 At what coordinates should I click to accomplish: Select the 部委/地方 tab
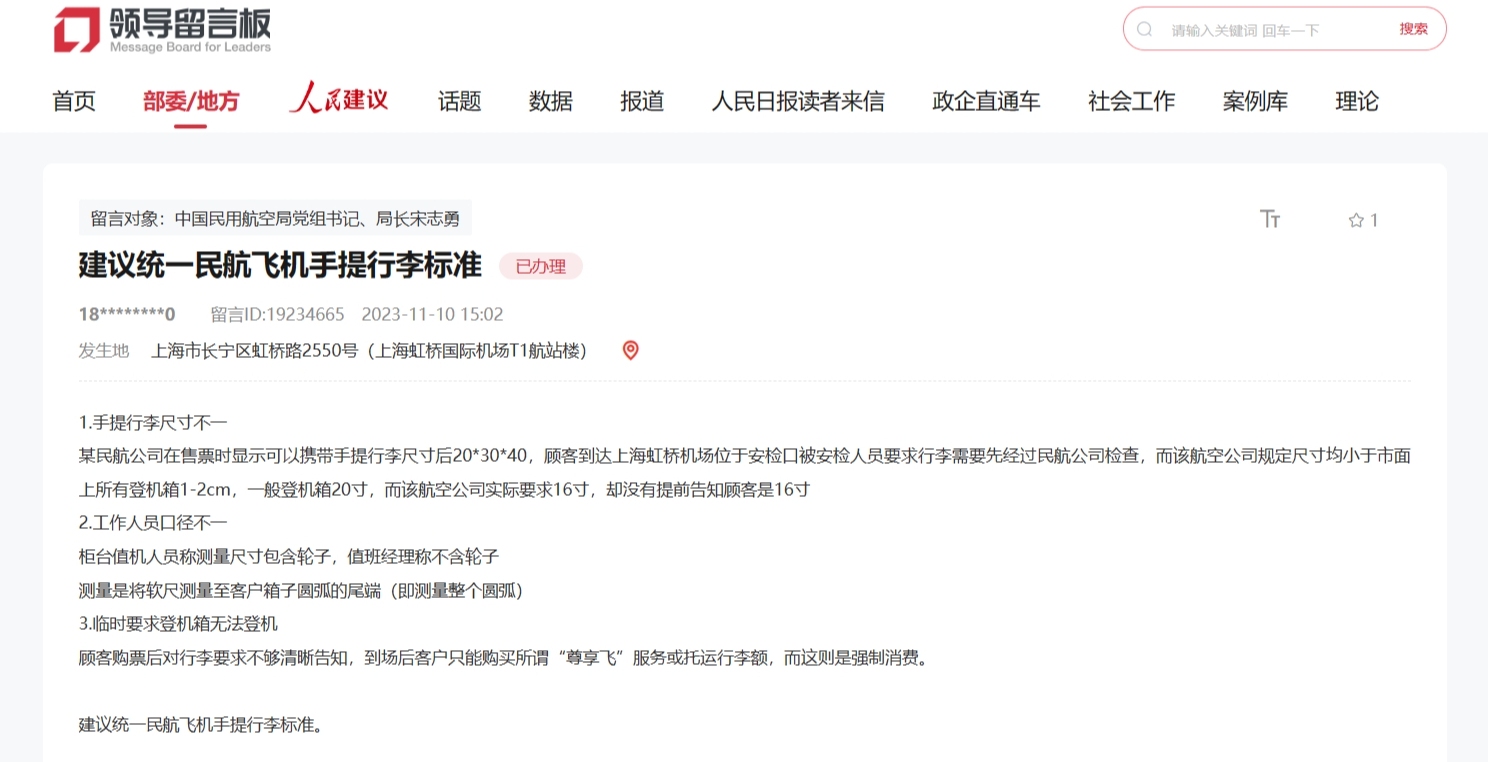click(190, 101)
